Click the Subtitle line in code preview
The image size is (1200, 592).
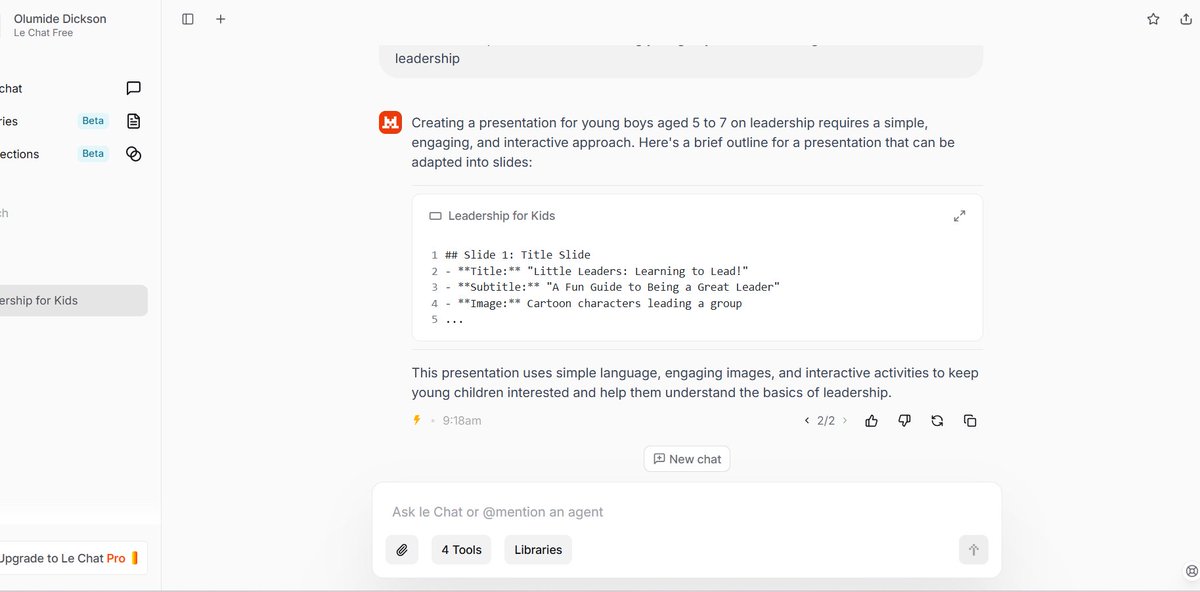pyautogui.click(x=612, y=287)
